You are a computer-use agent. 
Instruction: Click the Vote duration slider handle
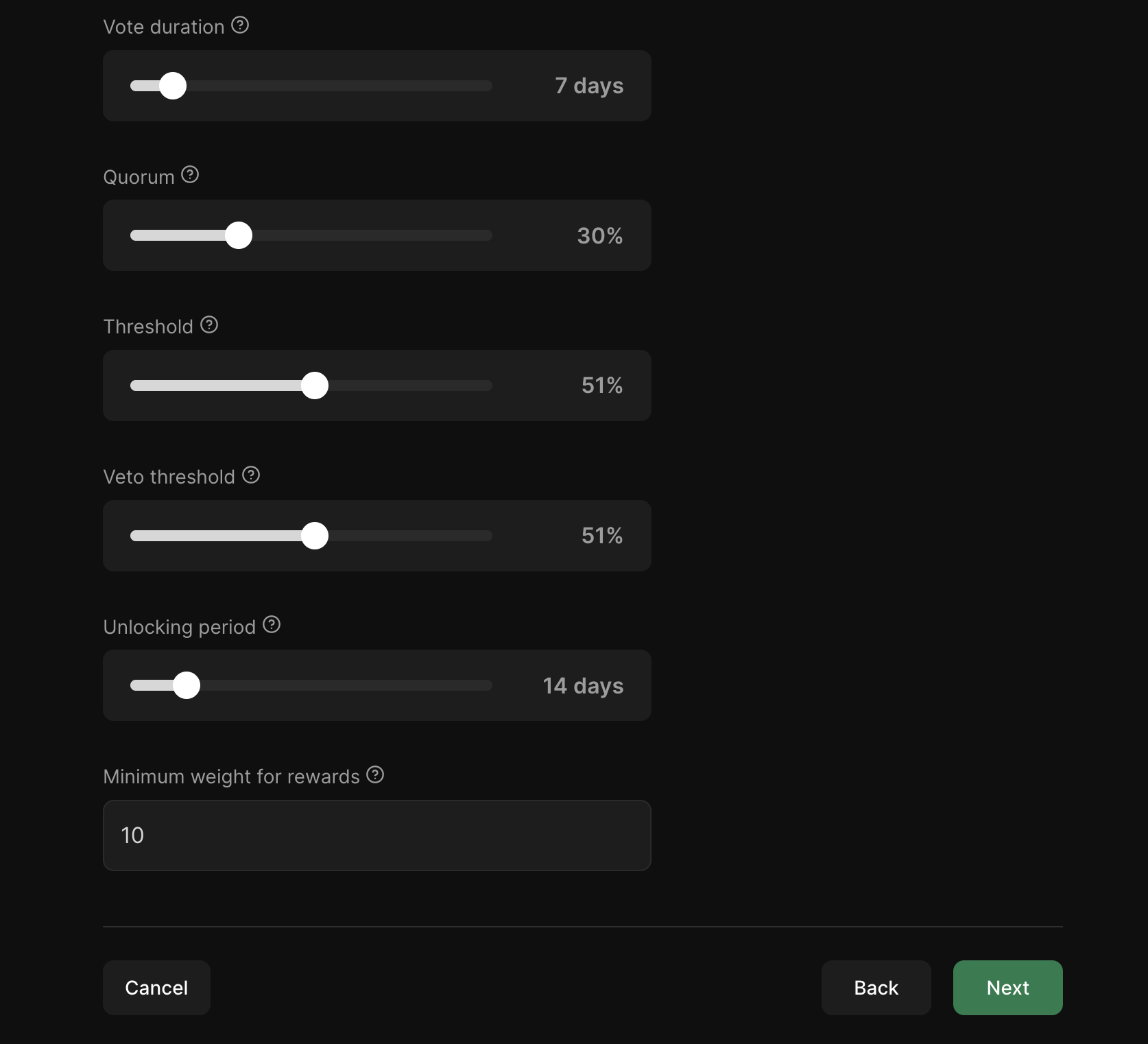(173, 86)
